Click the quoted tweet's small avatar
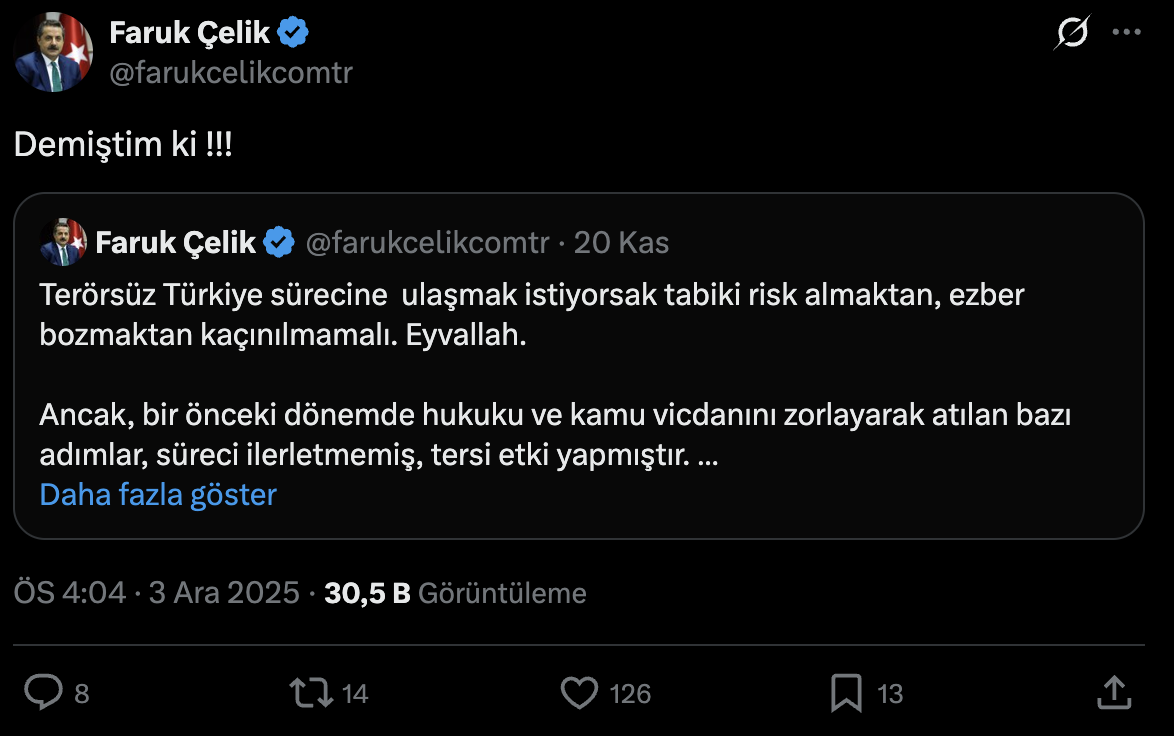 tap(64, 241)
